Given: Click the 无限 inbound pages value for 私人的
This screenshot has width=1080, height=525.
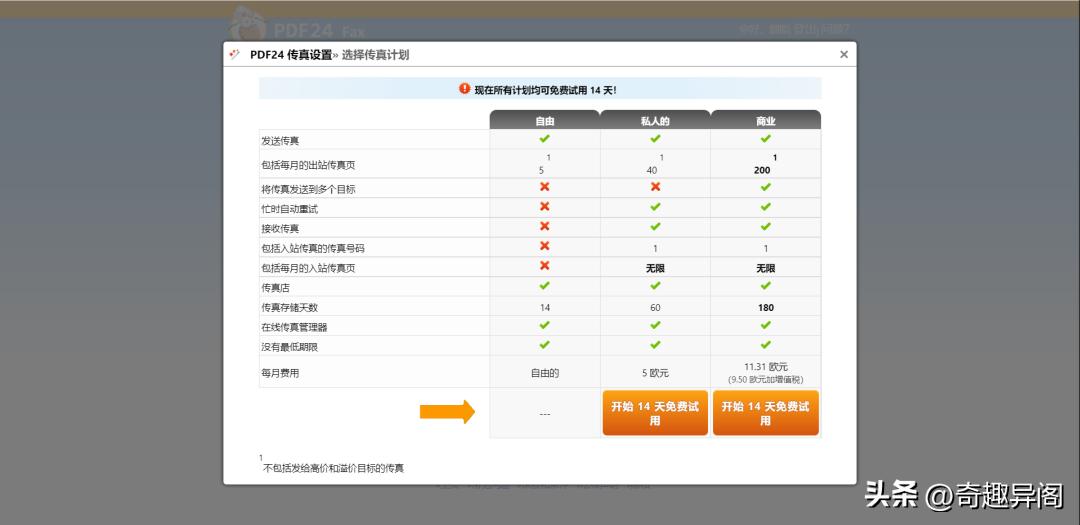Looking at the screenshot, I should click(655, 268).
